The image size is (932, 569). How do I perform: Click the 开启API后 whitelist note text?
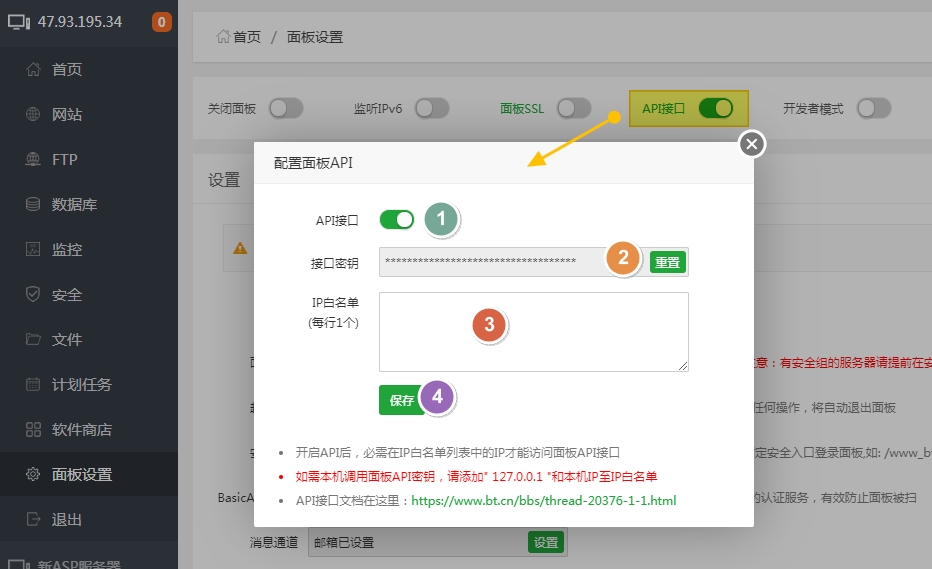pyautogui.click(x=458, y=453)
